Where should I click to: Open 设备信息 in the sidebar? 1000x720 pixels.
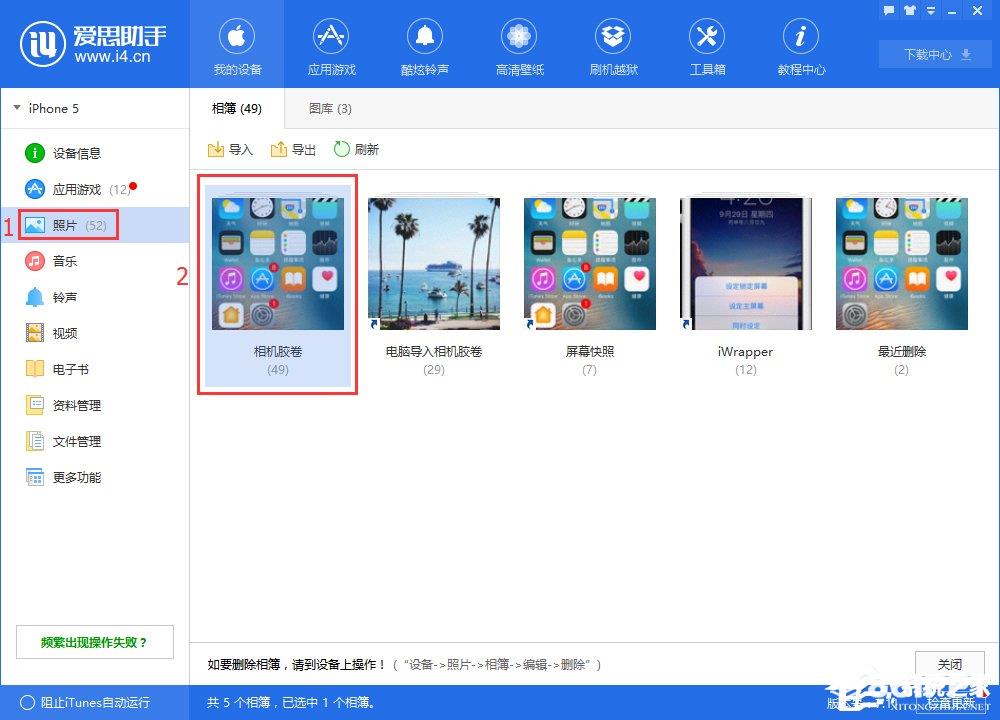click(x=63, y=153)
